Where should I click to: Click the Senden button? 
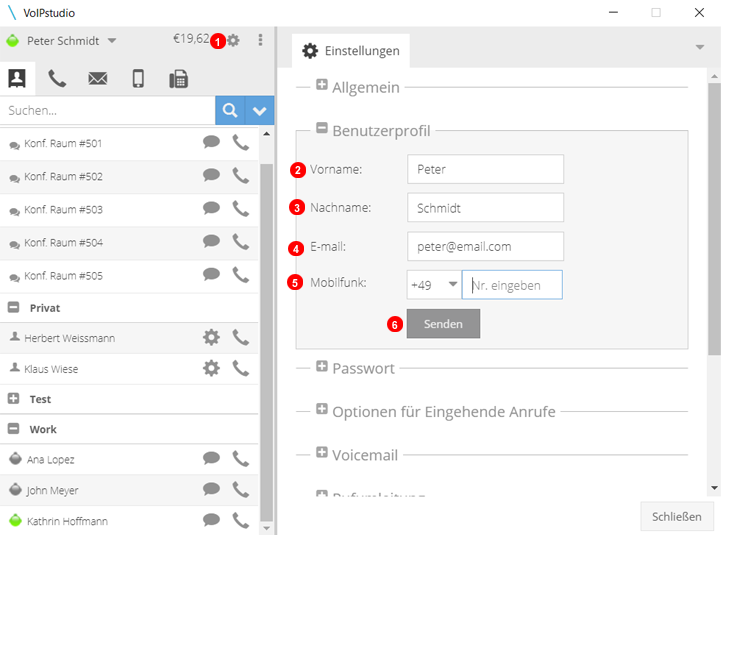[x=443, y=324]
